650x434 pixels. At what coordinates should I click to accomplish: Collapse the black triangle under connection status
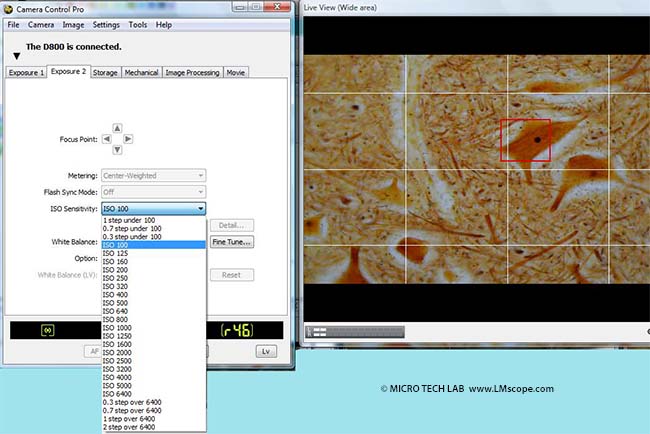click(x=17, y=56)
